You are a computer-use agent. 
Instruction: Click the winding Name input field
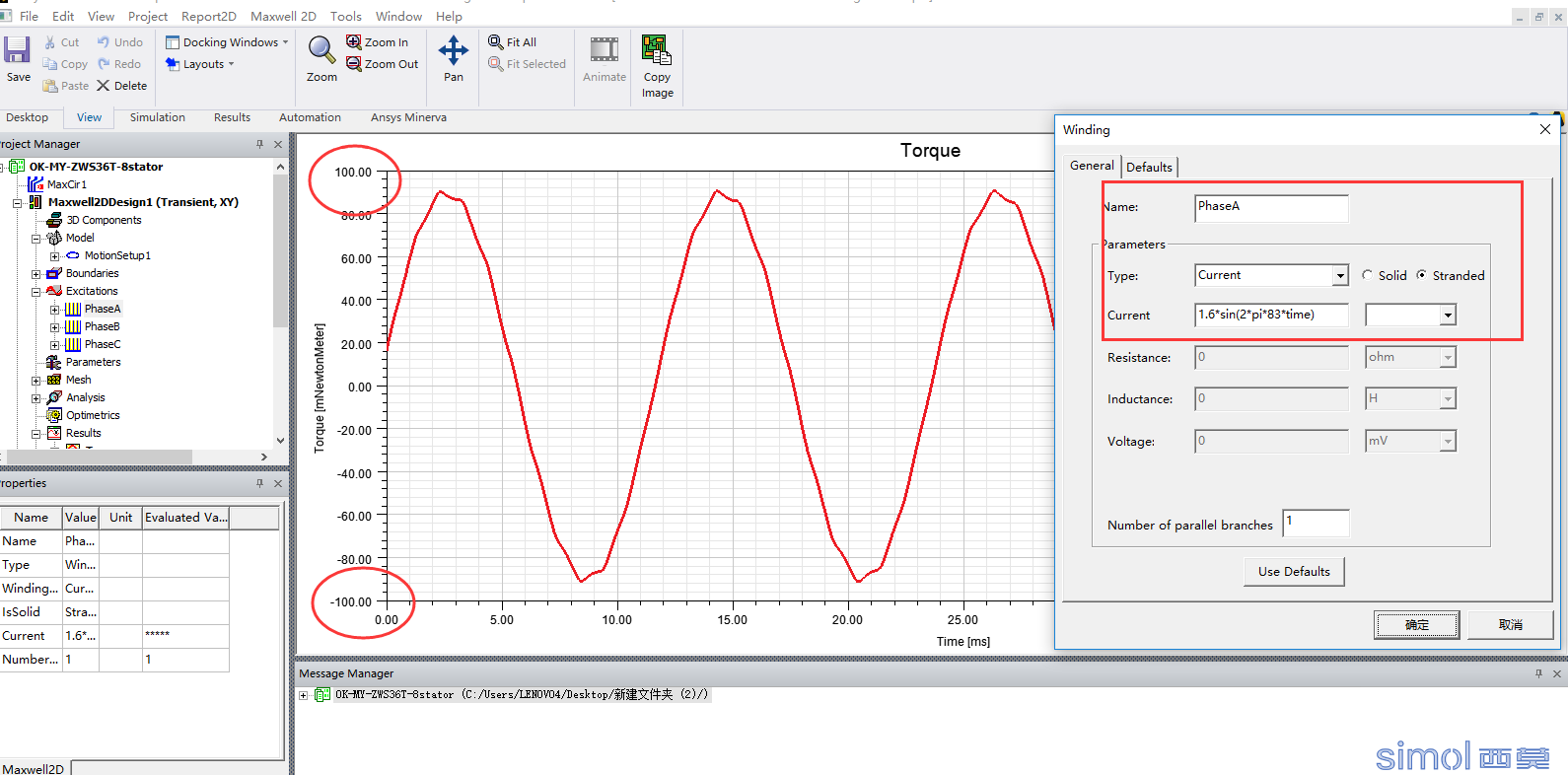(1271, 208)
